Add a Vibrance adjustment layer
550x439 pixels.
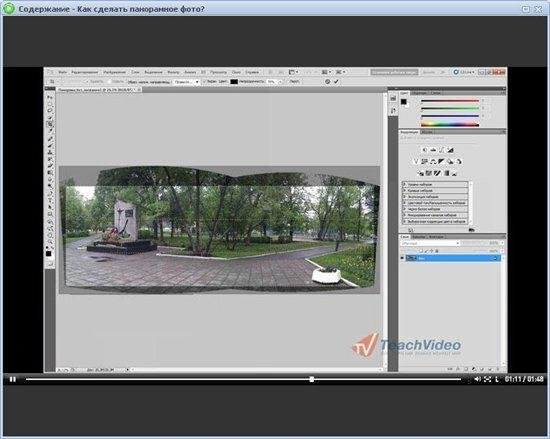416,161
